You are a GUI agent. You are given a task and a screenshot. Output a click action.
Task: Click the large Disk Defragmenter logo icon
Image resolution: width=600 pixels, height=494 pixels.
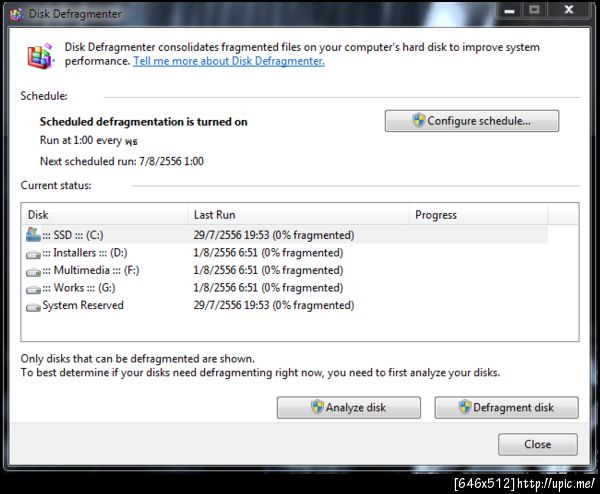[41, 56]
